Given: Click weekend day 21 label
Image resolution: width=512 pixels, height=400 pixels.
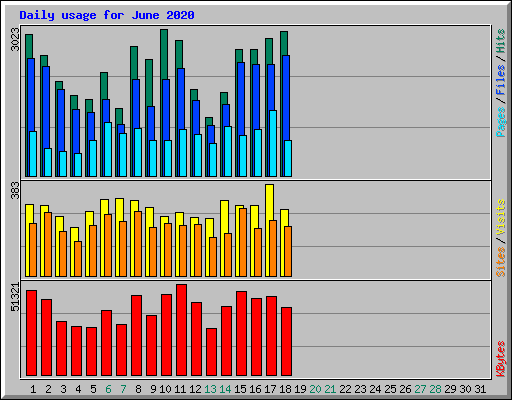Looking at the screenshot, I should click(330, 389).
